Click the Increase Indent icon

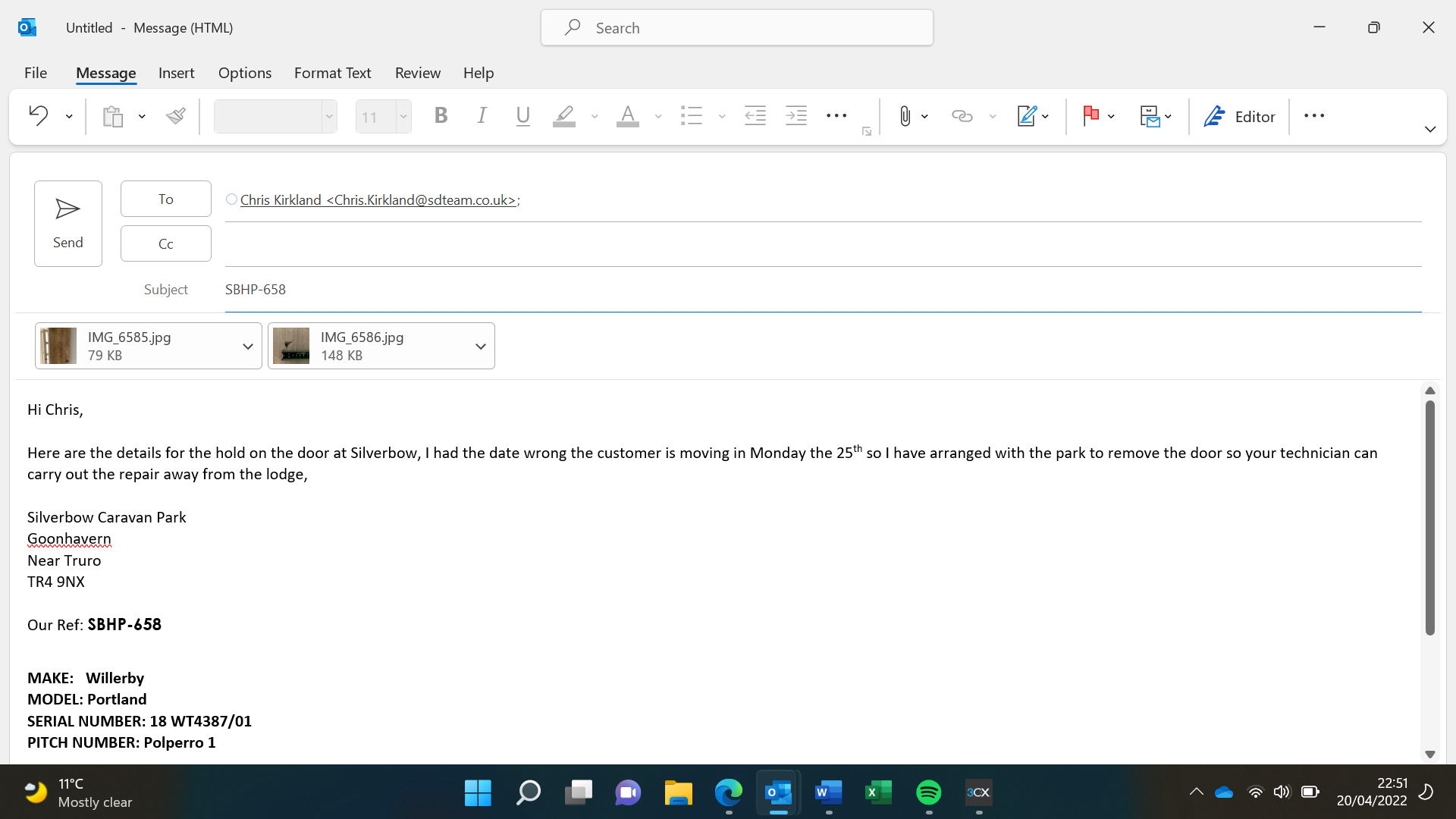point(795,116)
